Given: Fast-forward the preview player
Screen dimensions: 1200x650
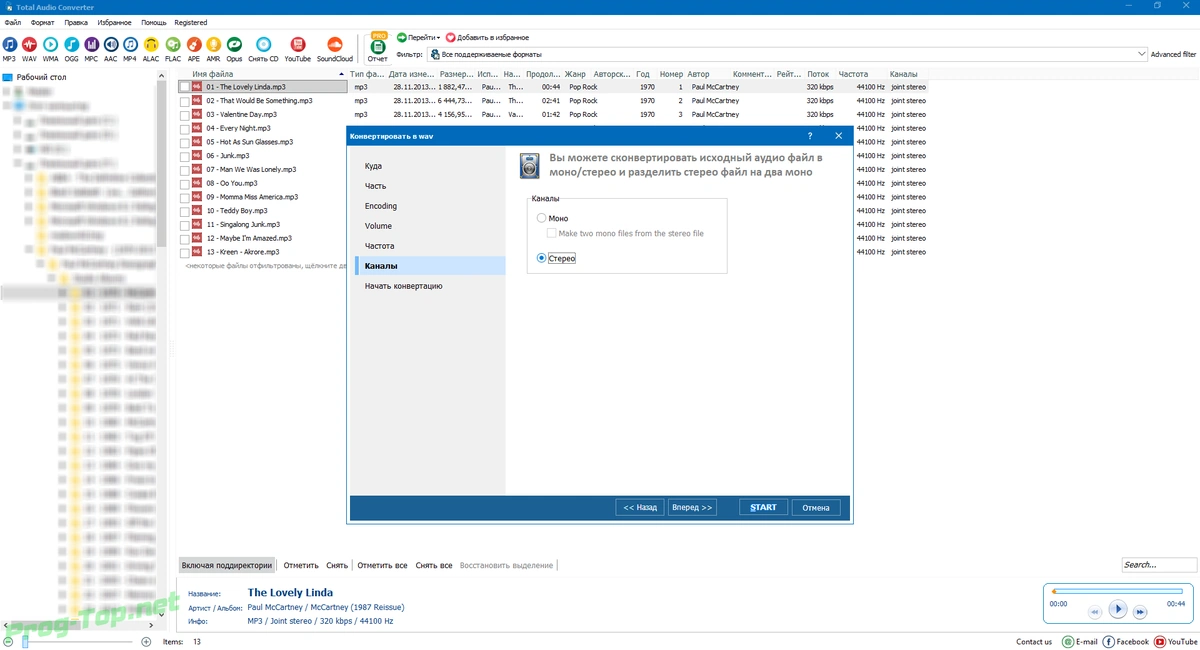Looking at the screenshot, I should pyautogui.click(x=1140, y=611).
